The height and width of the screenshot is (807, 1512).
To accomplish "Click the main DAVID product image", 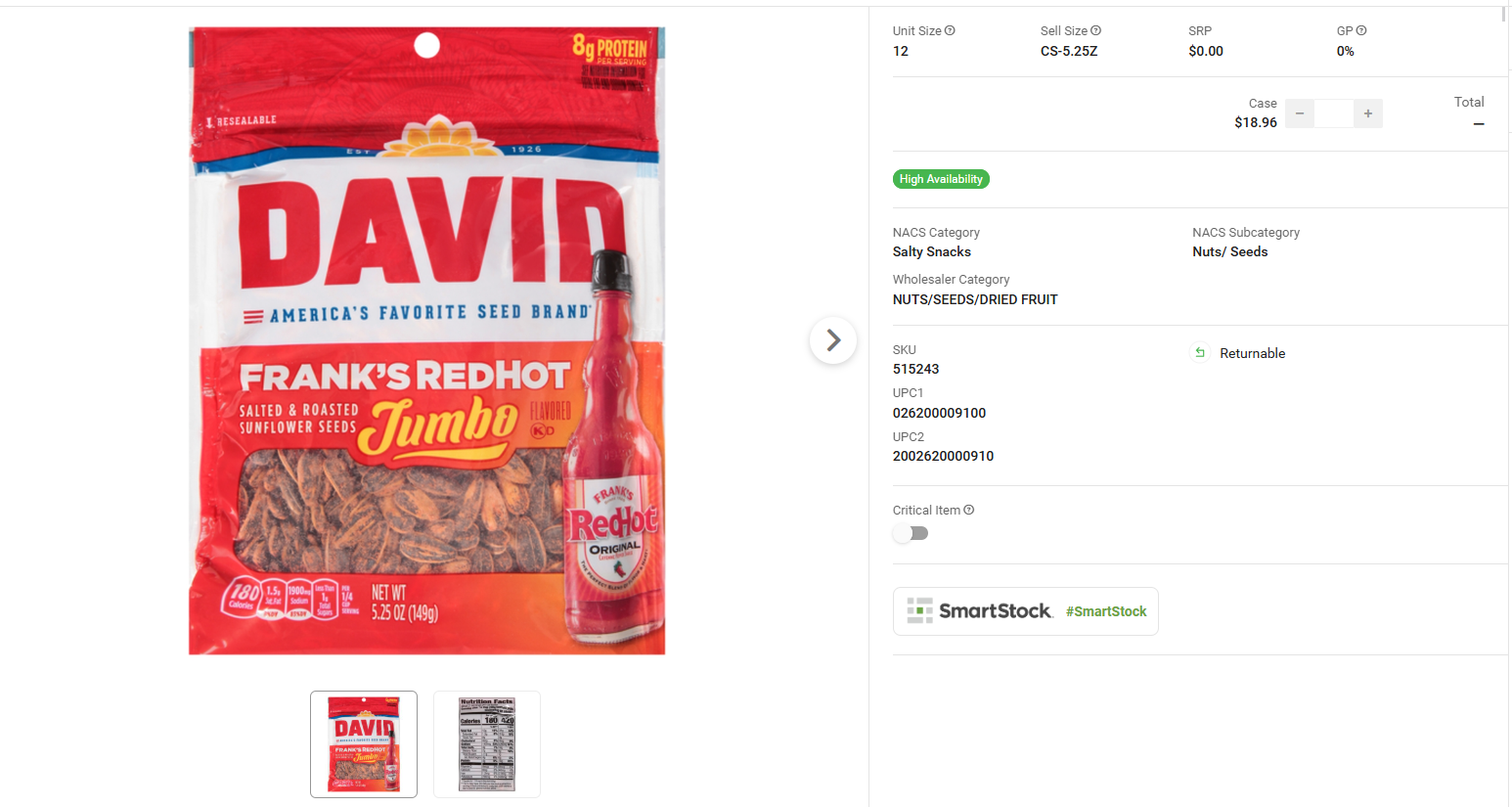I will pyautogui.click(x=427, y=340).
